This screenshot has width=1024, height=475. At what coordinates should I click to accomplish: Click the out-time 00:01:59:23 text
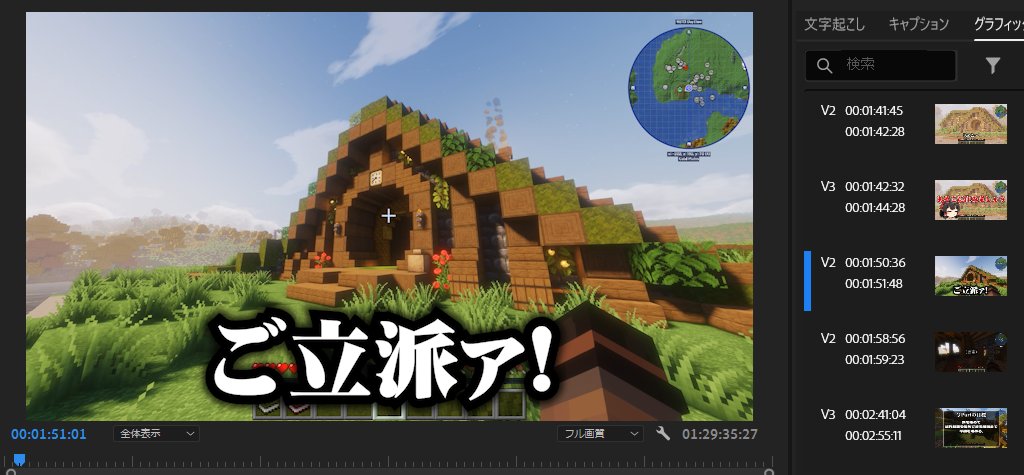point(874,359)
